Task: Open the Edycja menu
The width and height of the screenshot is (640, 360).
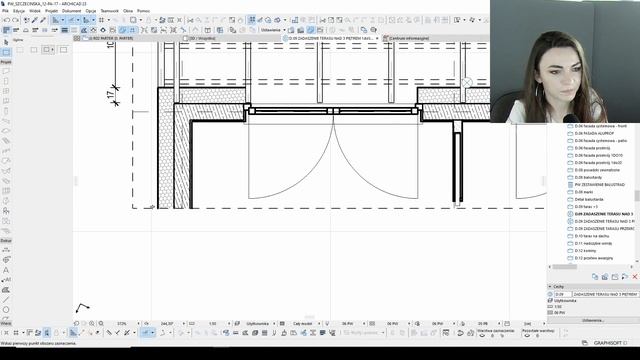Action: [19, 11]
